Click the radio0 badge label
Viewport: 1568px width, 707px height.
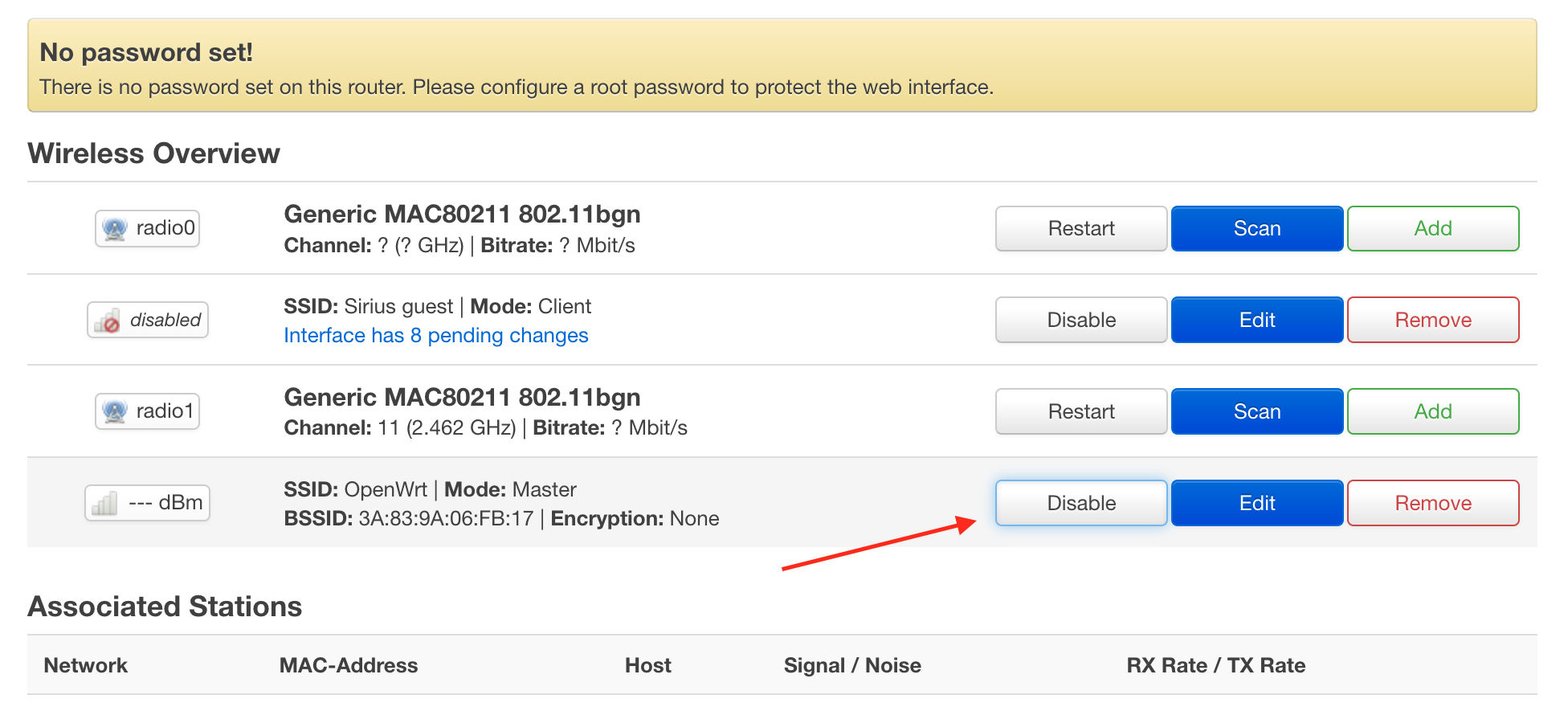pyautogui.click(x=148, y=229)
